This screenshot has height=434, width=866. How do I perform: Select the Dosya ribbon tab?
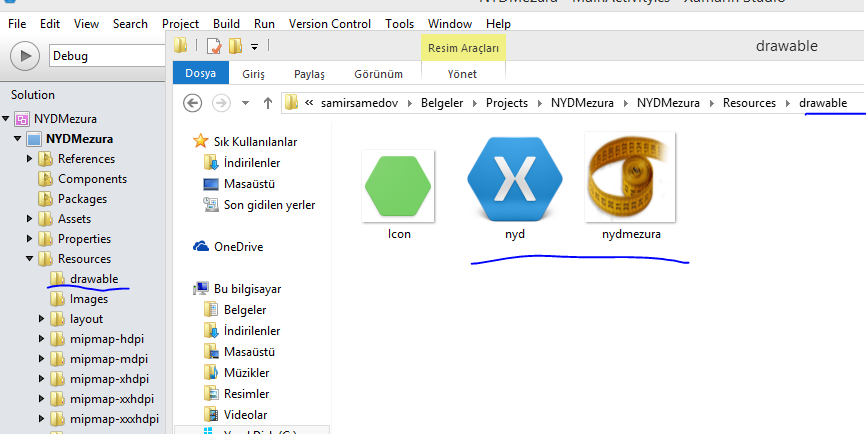tap(200, 73)
